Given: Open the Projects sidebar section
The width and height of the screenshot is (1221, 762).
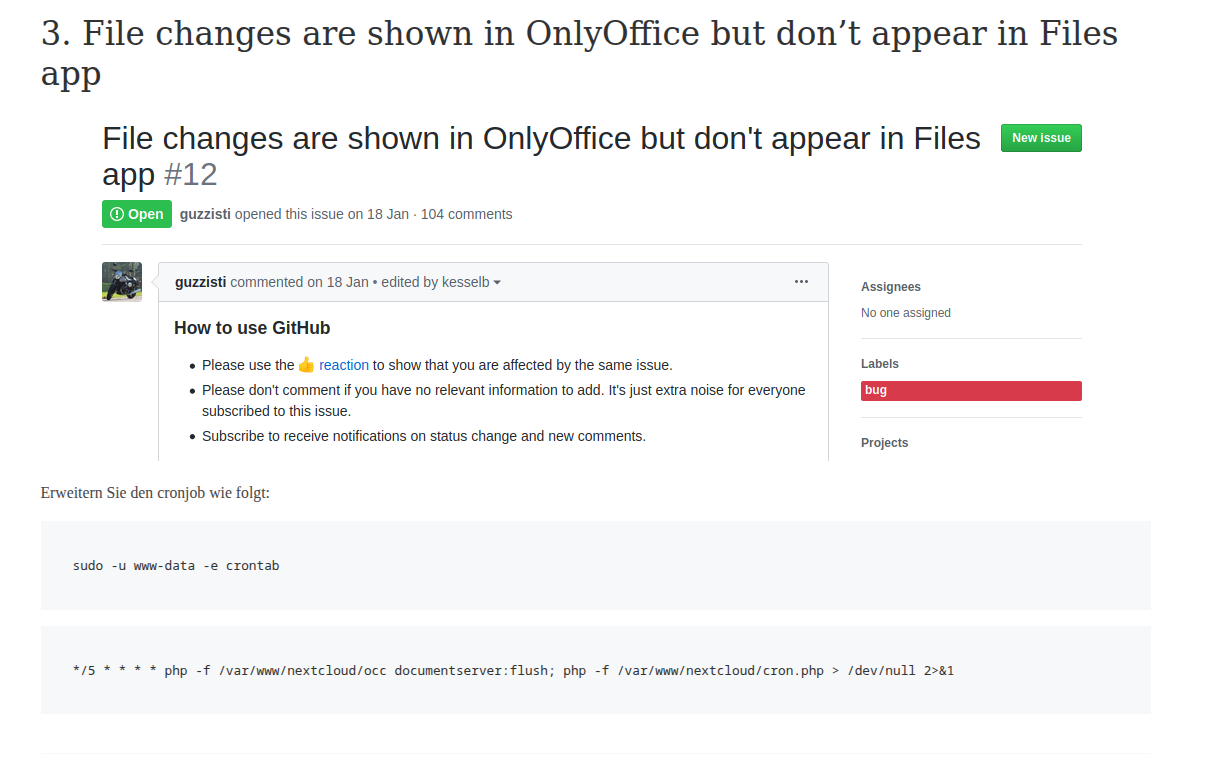Looking at the screenshot, I should coord(885,443).
